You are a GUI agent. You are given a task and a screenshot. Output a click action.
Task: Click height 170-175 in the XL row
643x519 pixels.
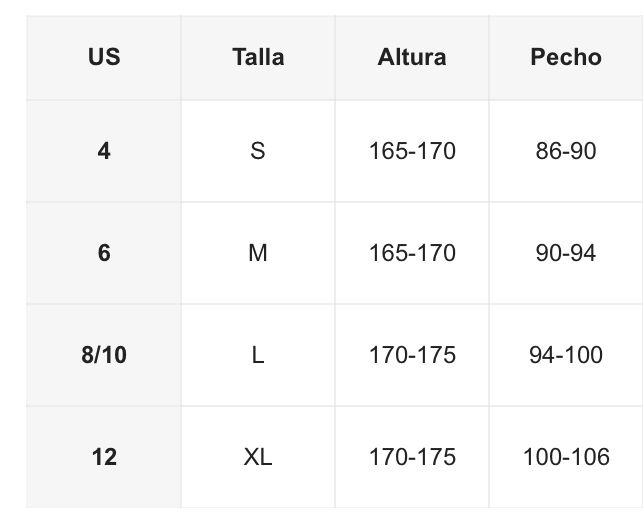pos(412,457)
